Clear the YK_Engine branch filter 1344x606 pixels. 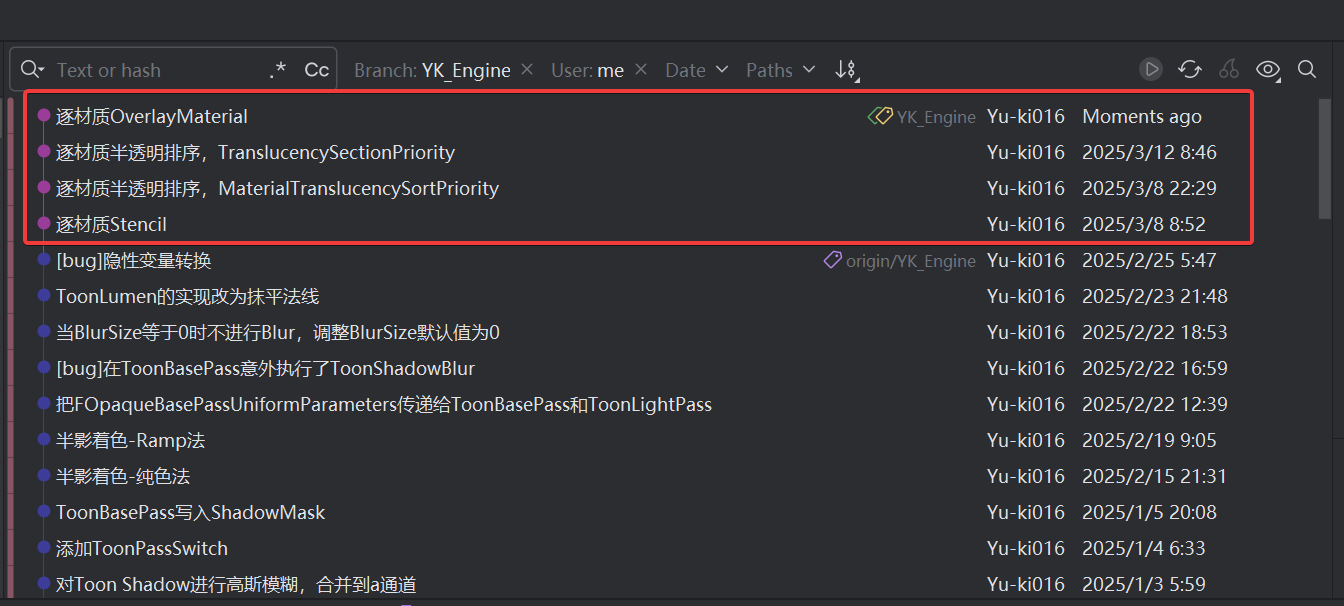click(529, 70)
